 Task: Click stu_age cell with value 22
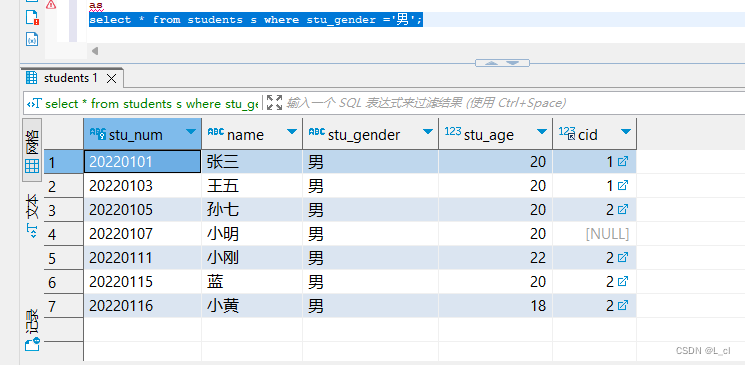[496, 258]
